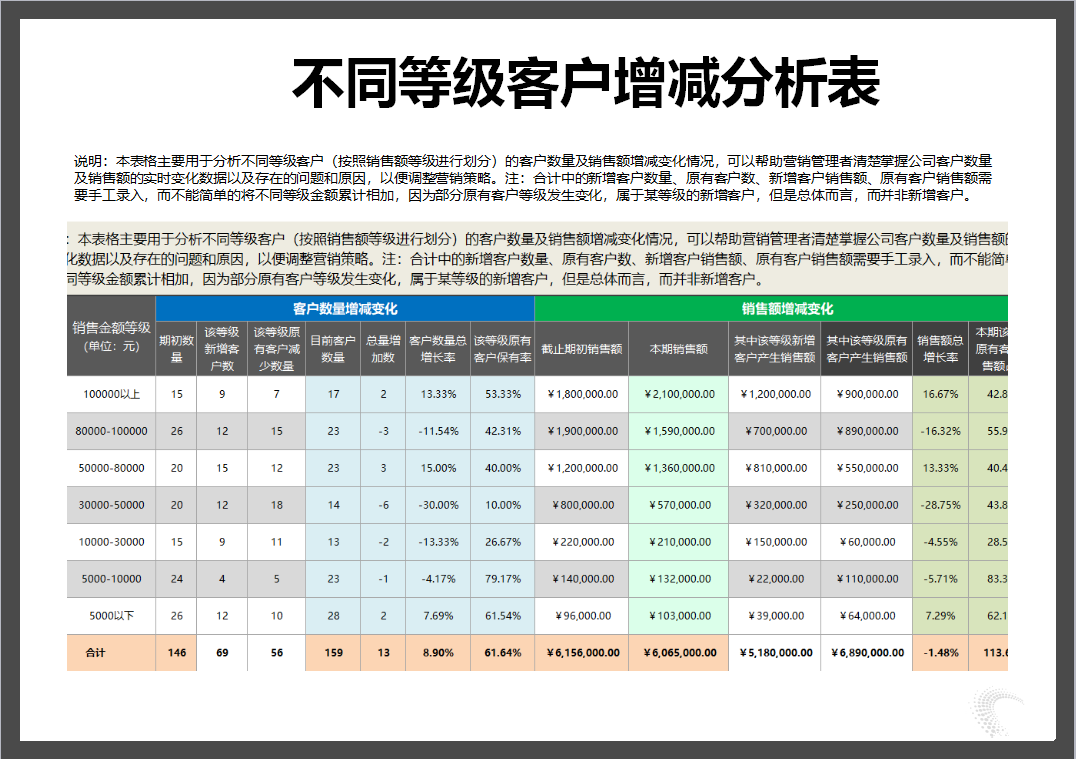
Task: Select the -30.00% growth rate cell
Action: [x=438, y=505]
